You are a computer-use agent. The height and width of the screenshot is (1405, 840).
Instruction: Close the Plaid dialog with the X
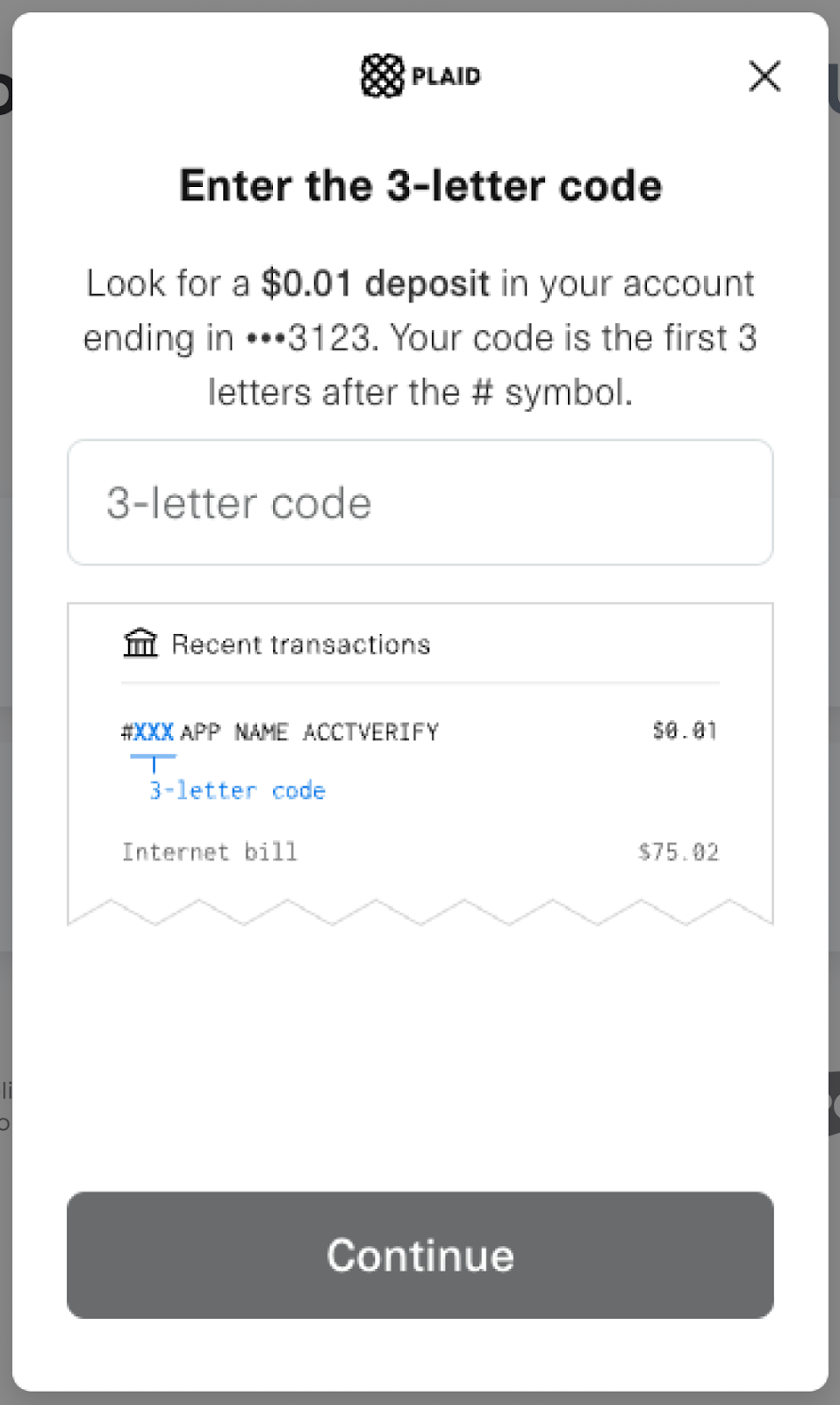[765, 76]
